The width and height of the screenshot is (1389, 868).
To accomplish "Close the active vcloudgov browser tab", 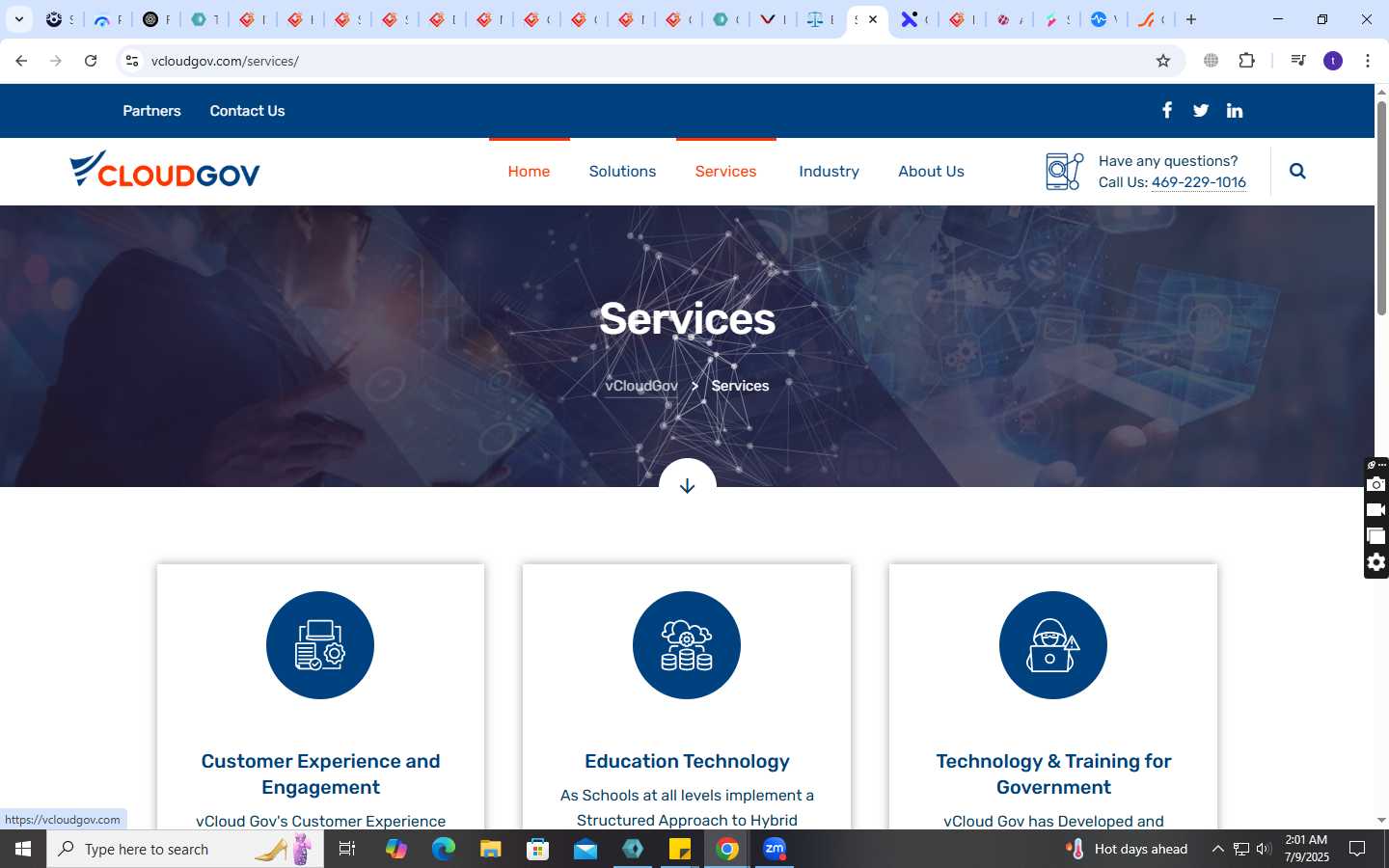I will pos(873,19).
